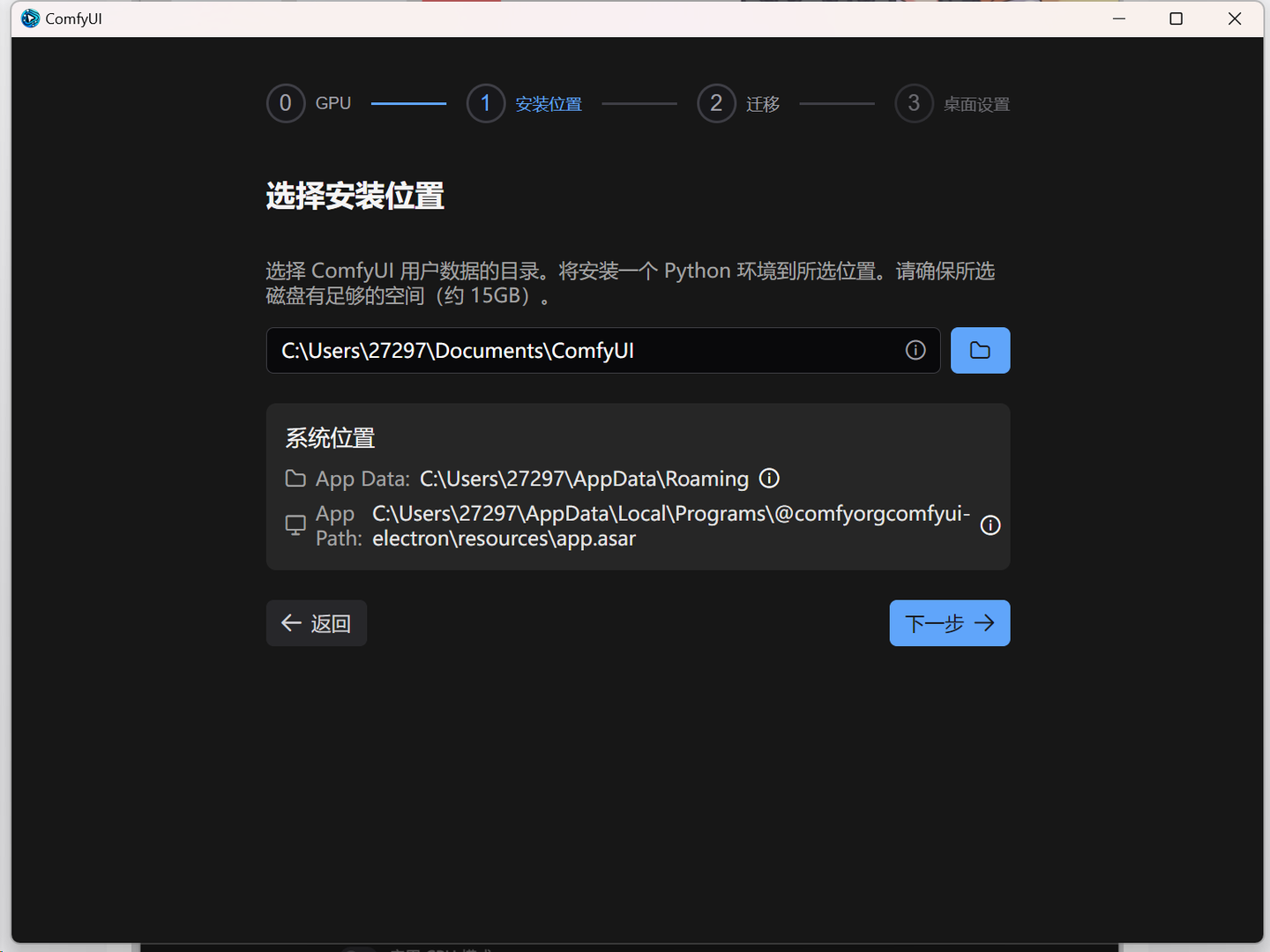
Task: Open folder browser for install location
Action: coord(980,351)
